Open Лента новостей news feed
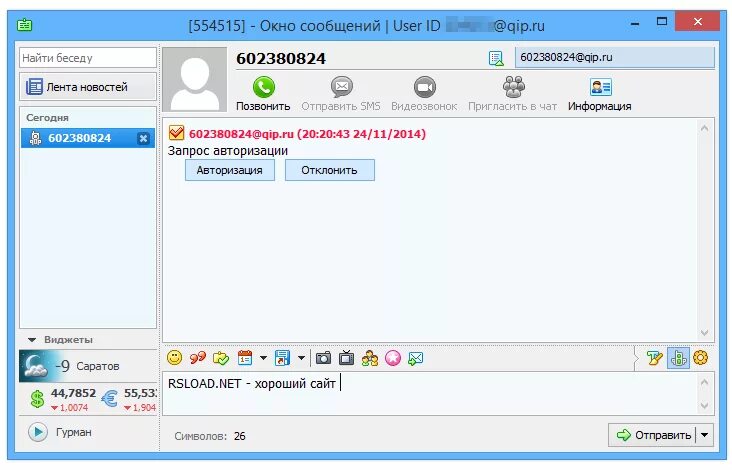 (88, 87)
